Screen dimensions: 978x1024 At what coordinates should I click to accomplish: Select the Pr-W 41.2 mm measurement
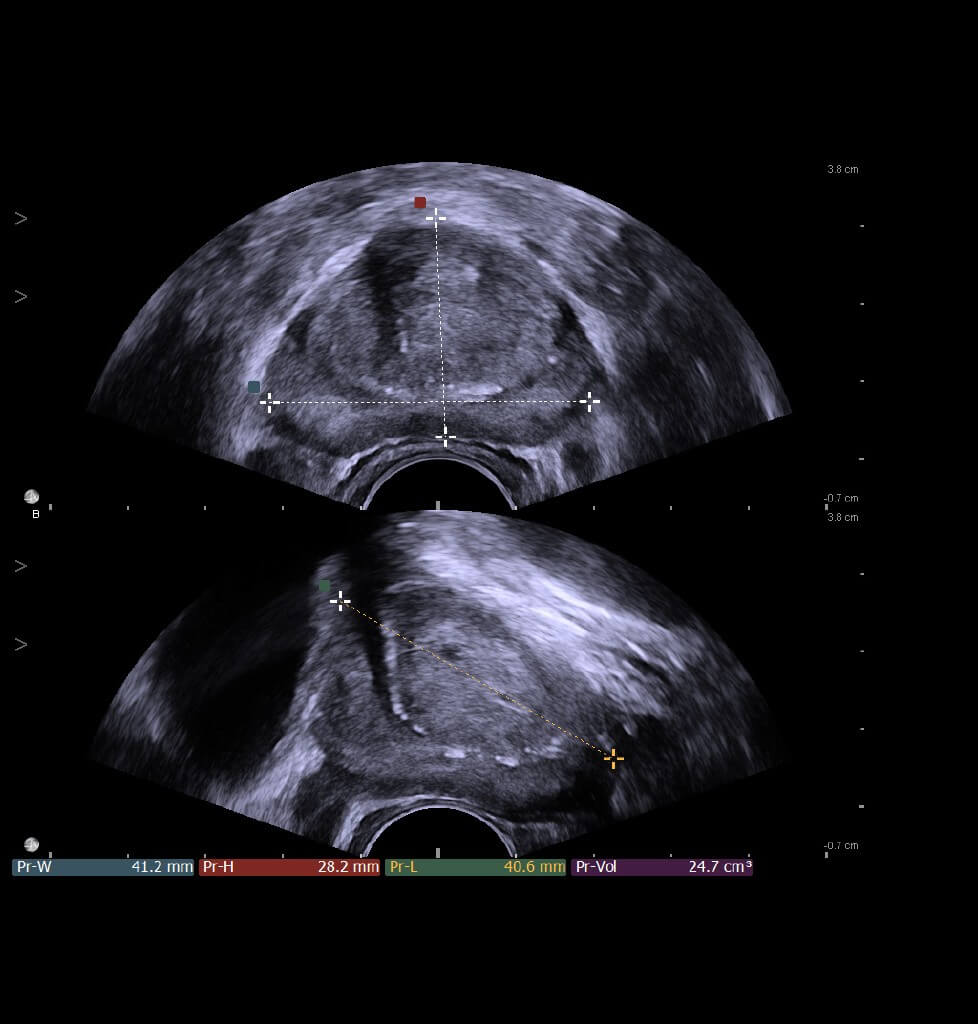(x=103, y=867)
